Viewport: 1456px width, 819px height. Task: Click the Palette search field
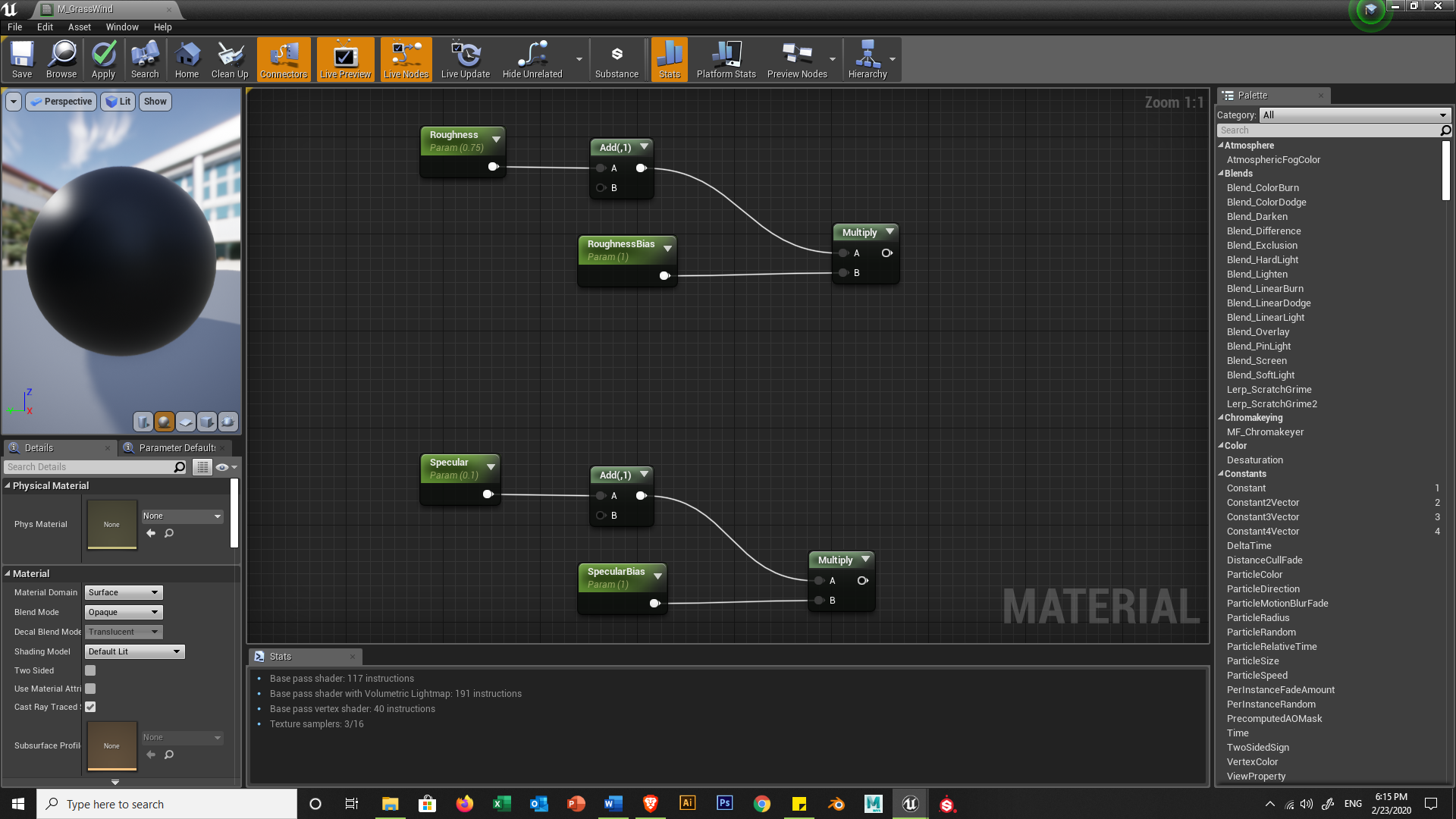pyautogui.click(x=1327, y=130)
